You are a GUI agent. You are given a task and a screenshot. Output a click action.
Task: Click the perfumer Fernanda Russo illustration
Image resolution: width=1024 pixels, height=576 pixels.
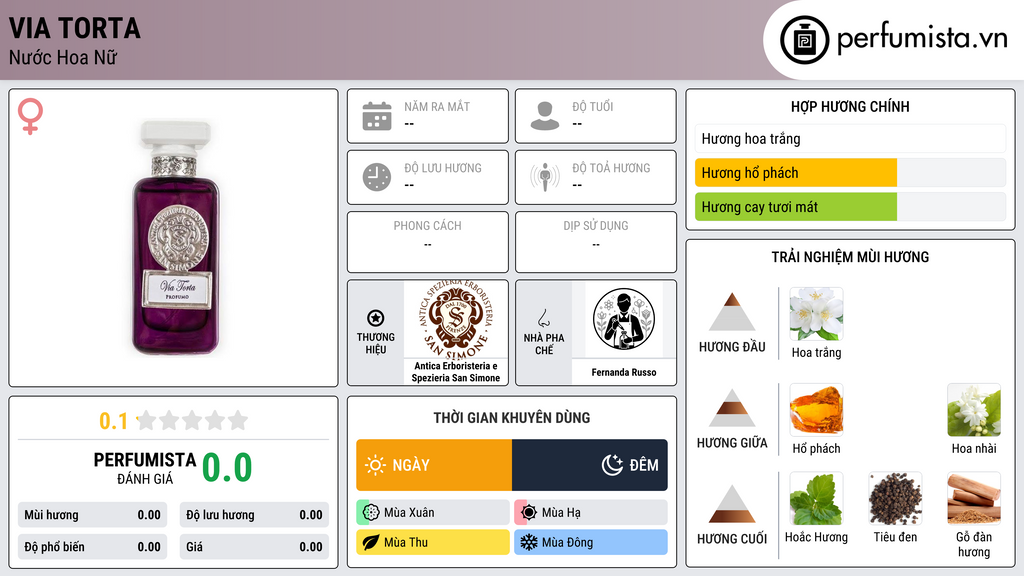[x=624, y=319]
